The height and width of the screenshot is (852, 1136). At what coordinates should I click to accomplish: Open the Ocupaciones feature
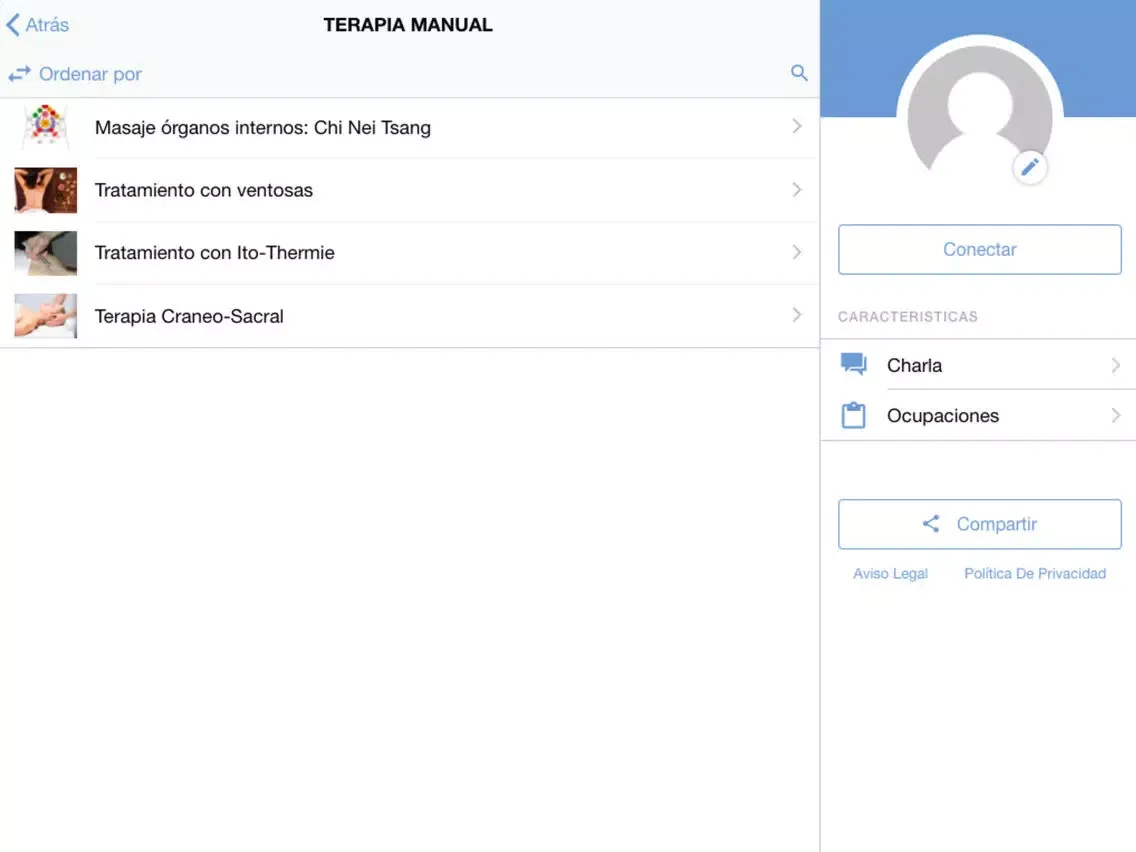[978, 416]
